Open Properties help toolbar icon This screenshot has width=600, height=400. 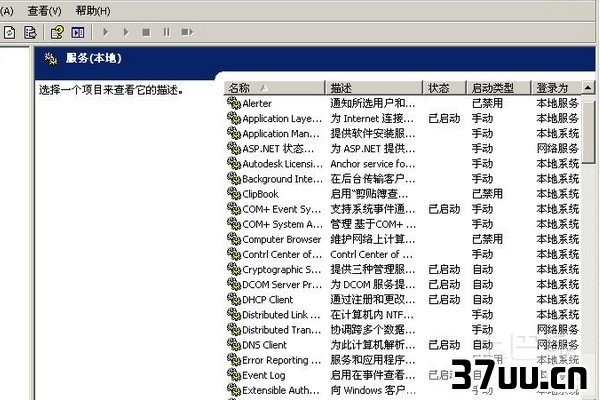(x=57, y=33)
